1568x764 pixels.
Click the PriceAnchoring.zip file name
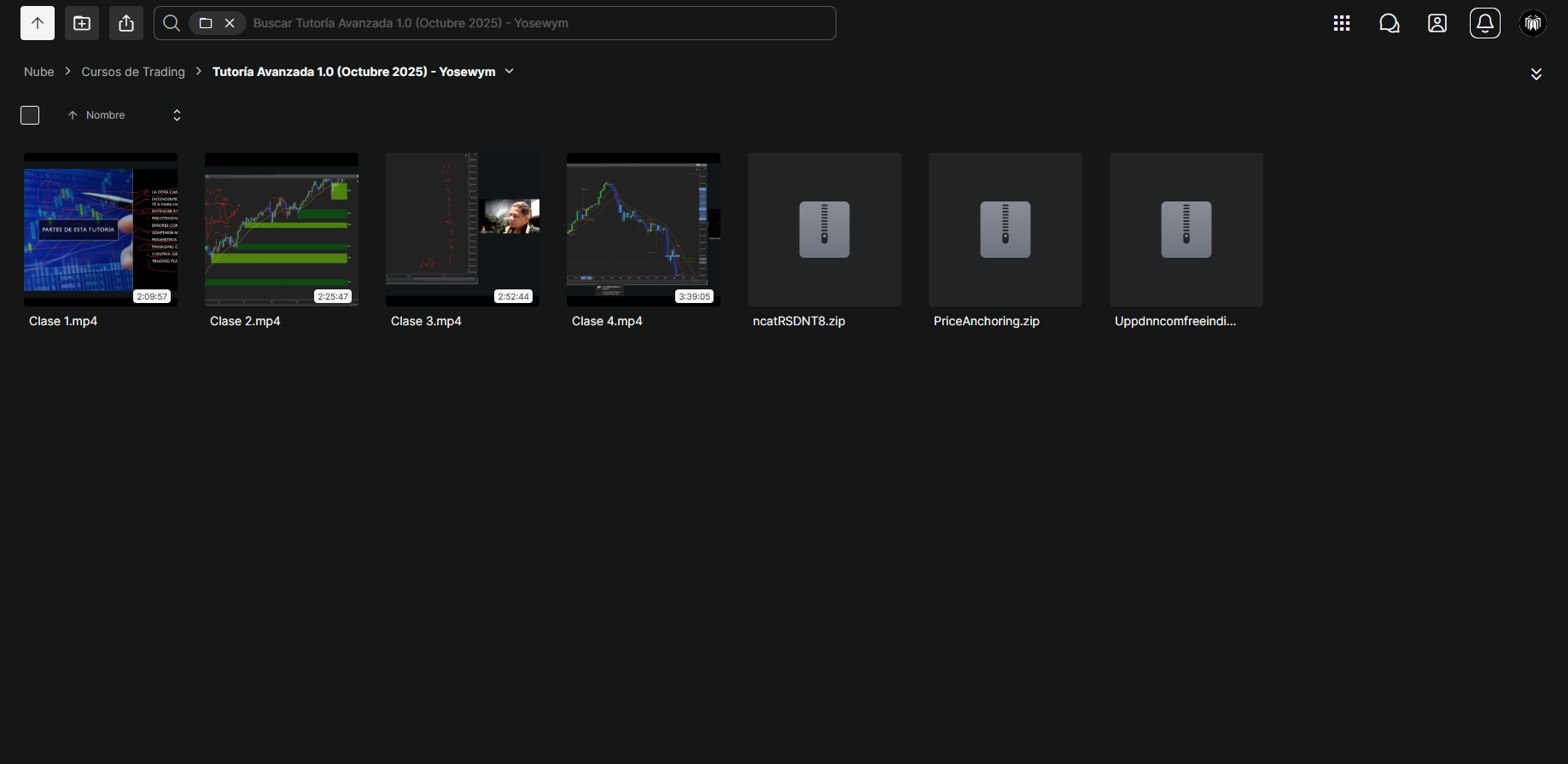(987, 321)
